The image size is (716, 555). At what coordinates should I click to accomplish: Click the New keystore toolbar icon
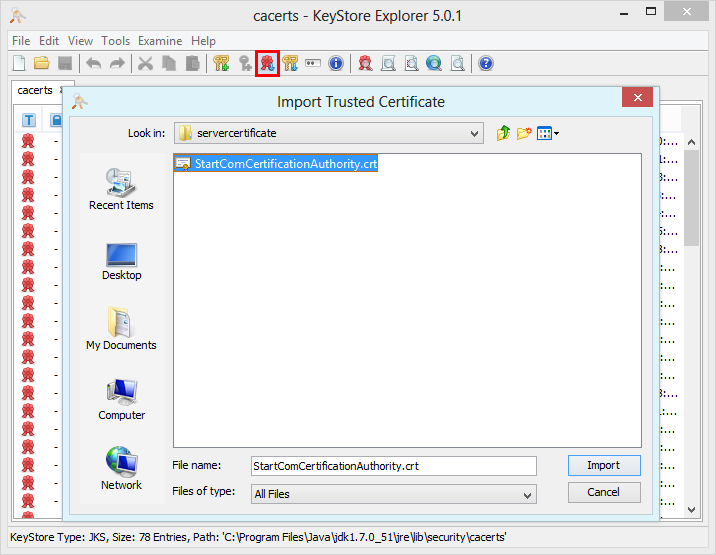click(19, 63)
